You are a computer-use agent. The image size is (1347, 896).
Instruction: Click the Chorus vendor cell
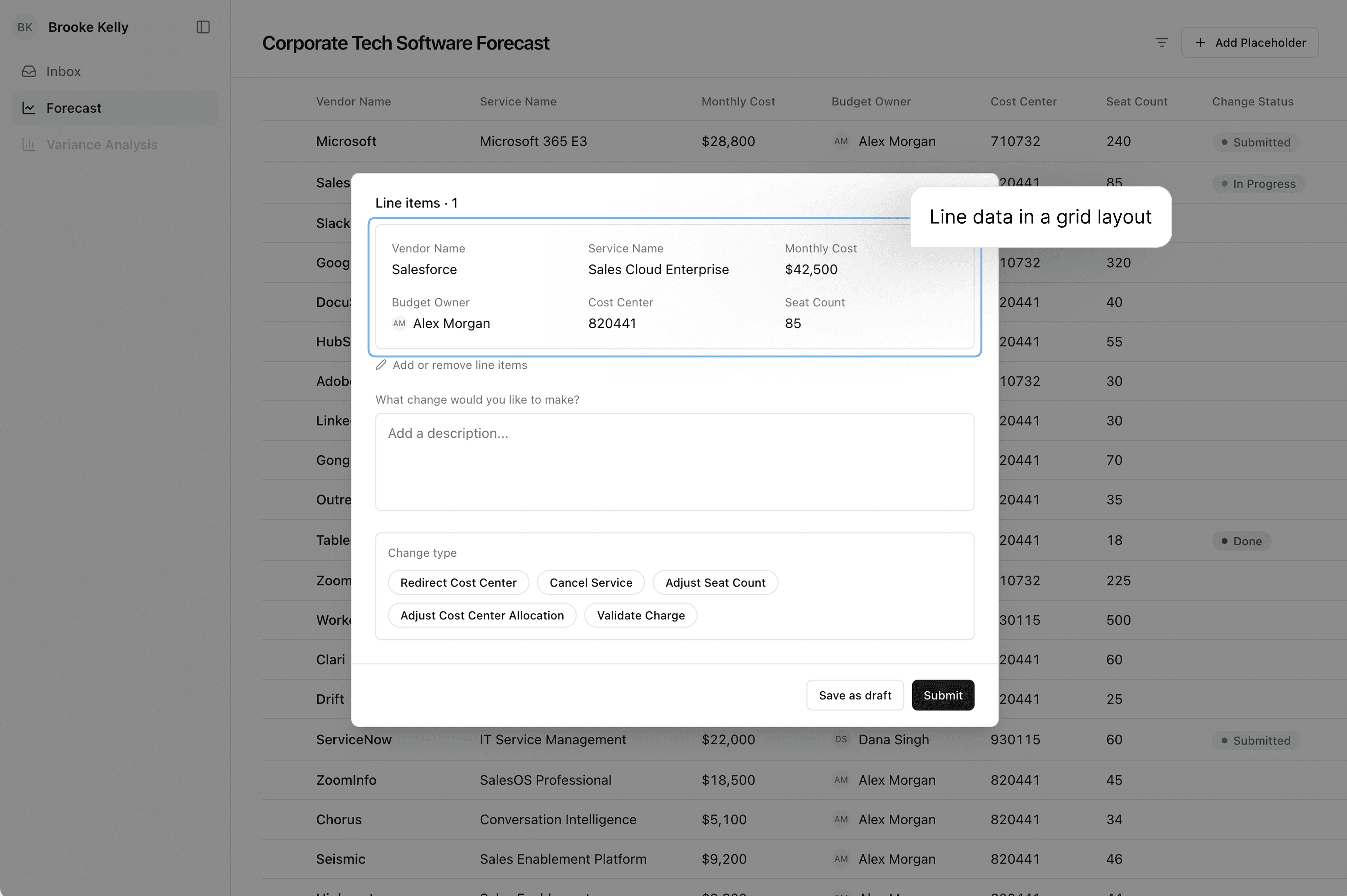coord(339,820)
